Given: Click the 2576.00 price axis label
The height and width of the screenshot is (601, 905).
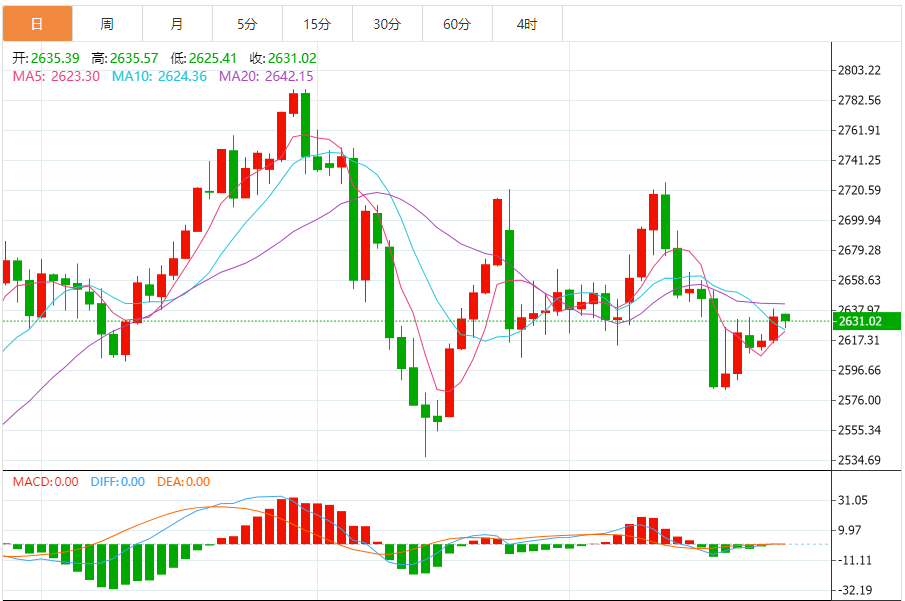Looking at the screenshot, I should coord(859,401).
